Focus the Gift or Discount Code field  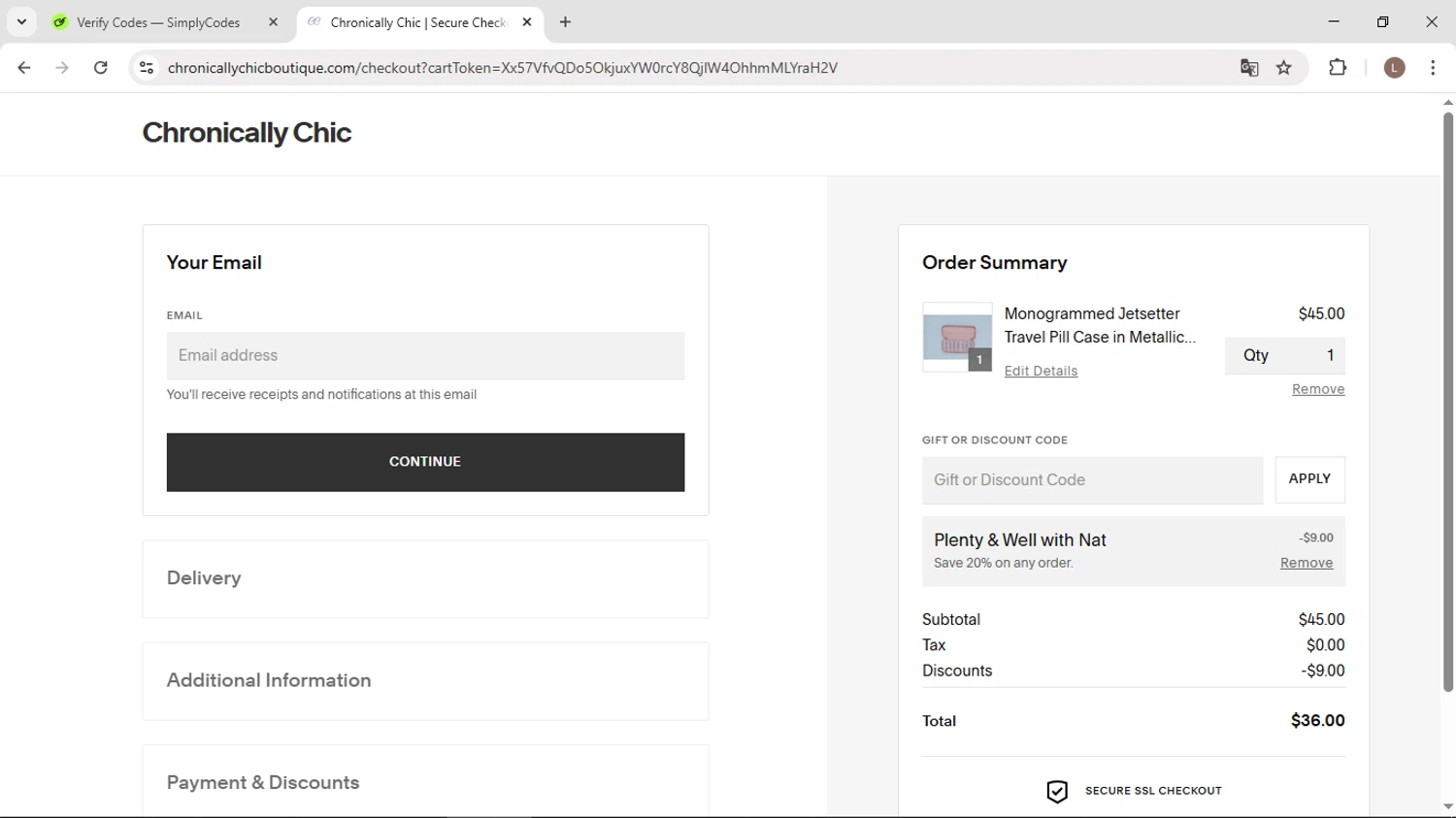point(1092,480)
